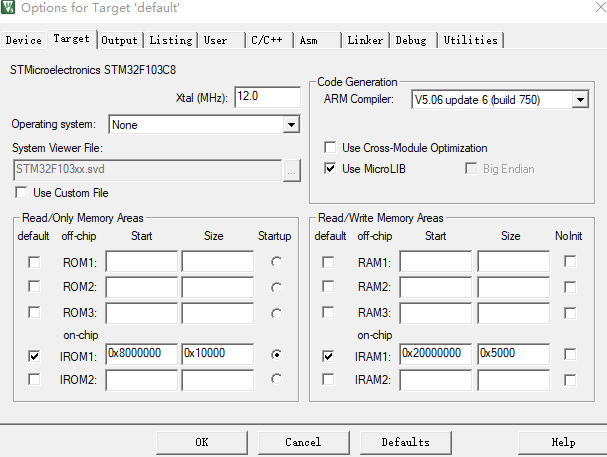Click the IRAM2 Size field
Screen dimensions: 607x457
(514, 380)
